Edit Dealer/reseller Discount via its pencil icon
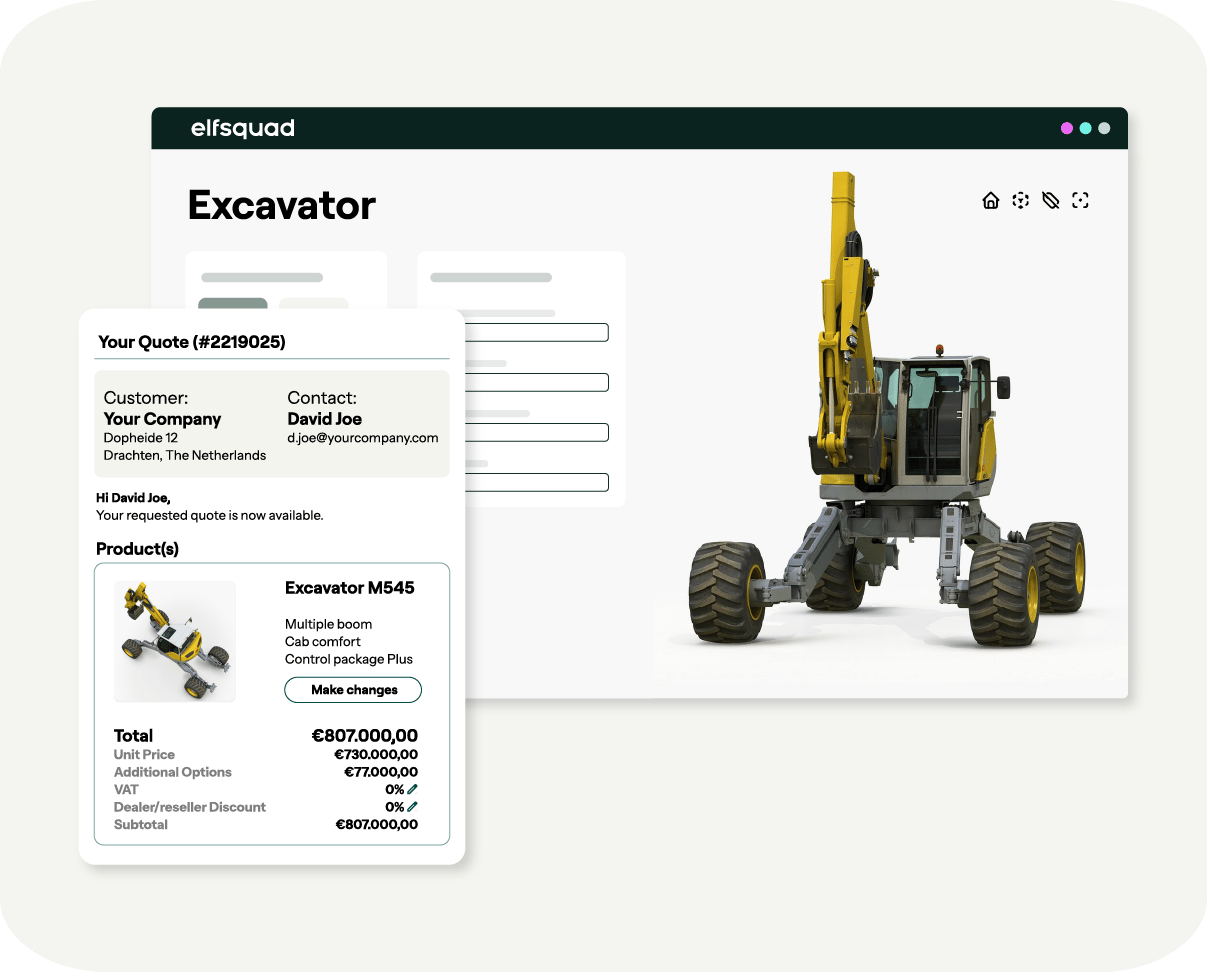The image size is (1207, 972). pyautogui.click(x=413, y=807)
